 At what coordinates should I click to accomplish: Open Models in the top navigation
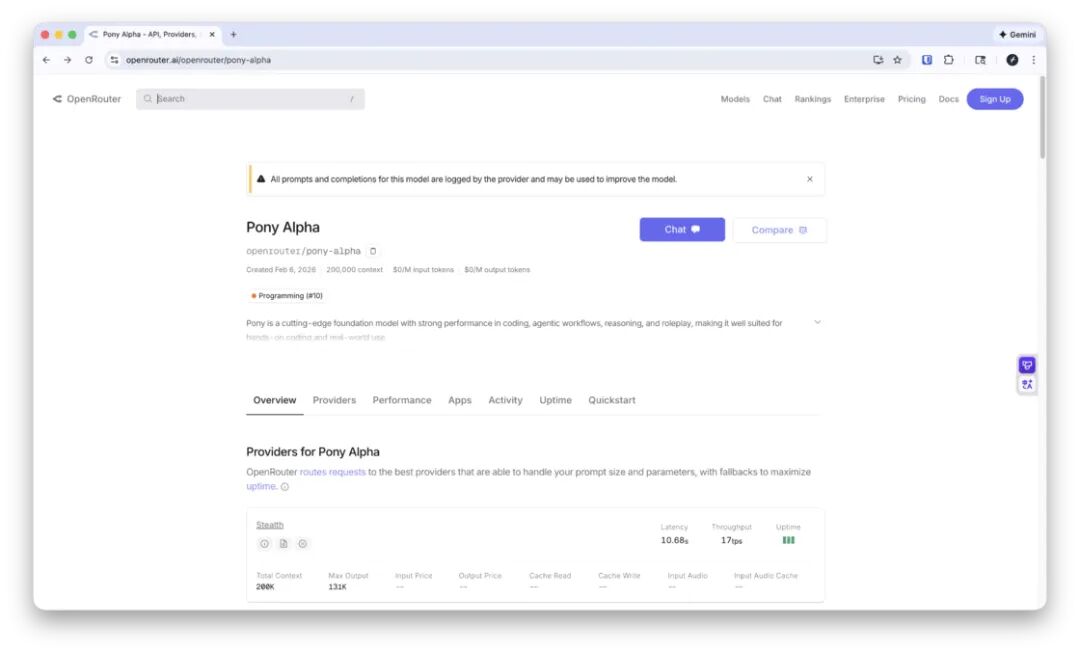click(735, 99)
